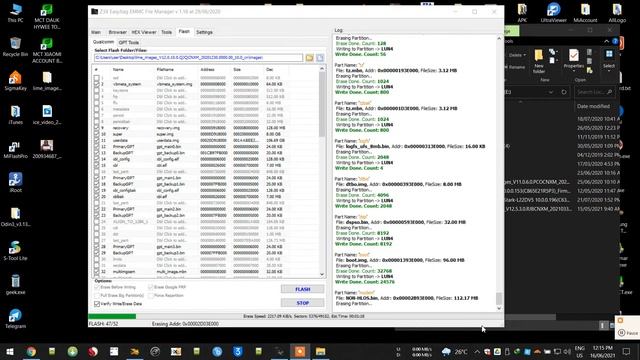Click the partition list vertical scrollbar
The image size is (640, 360).
[322, 104]
